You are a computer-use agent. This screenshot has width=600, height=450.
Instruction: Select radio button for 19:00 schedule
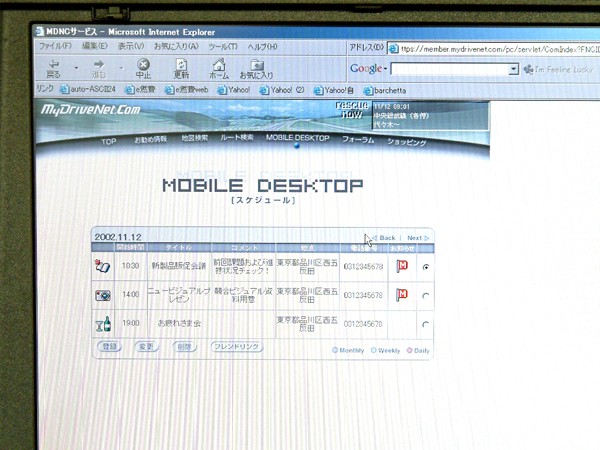pos(425,324)
